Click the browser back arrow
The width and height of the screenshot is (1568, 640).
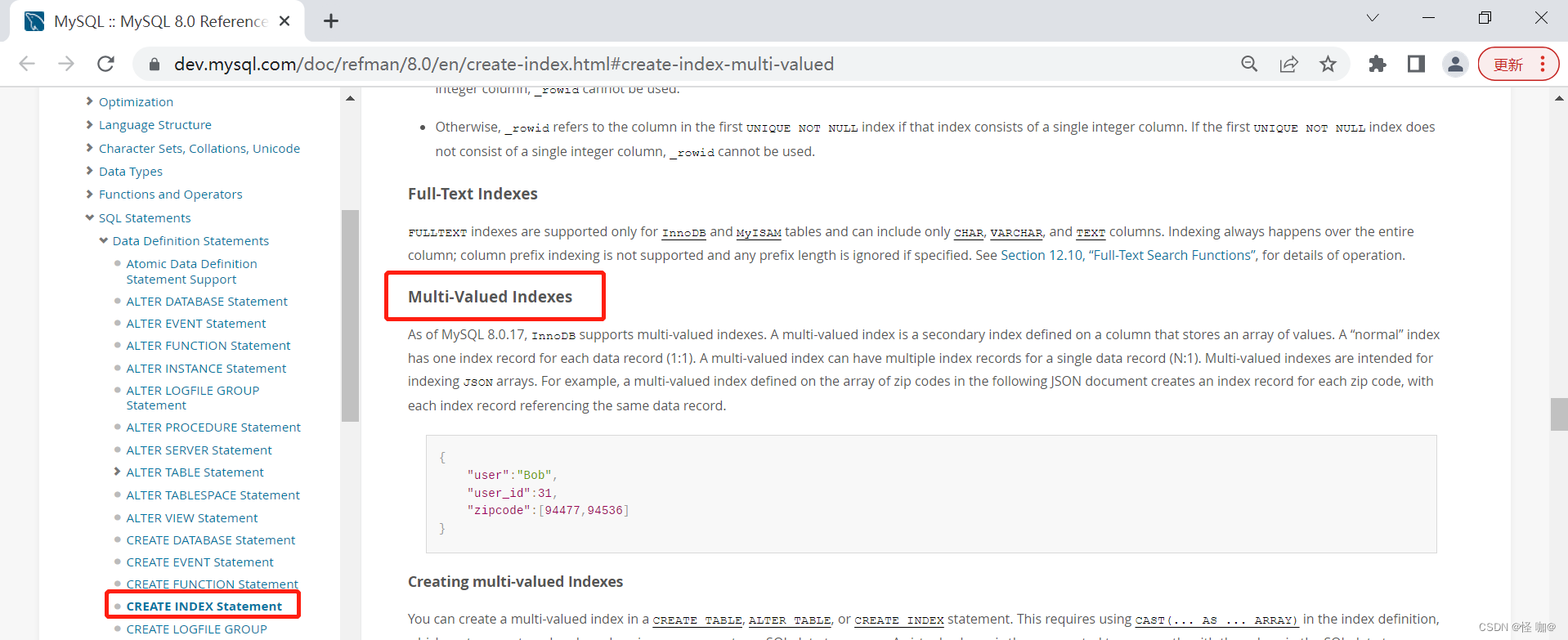pyautogui.click(x=27, y=64)
